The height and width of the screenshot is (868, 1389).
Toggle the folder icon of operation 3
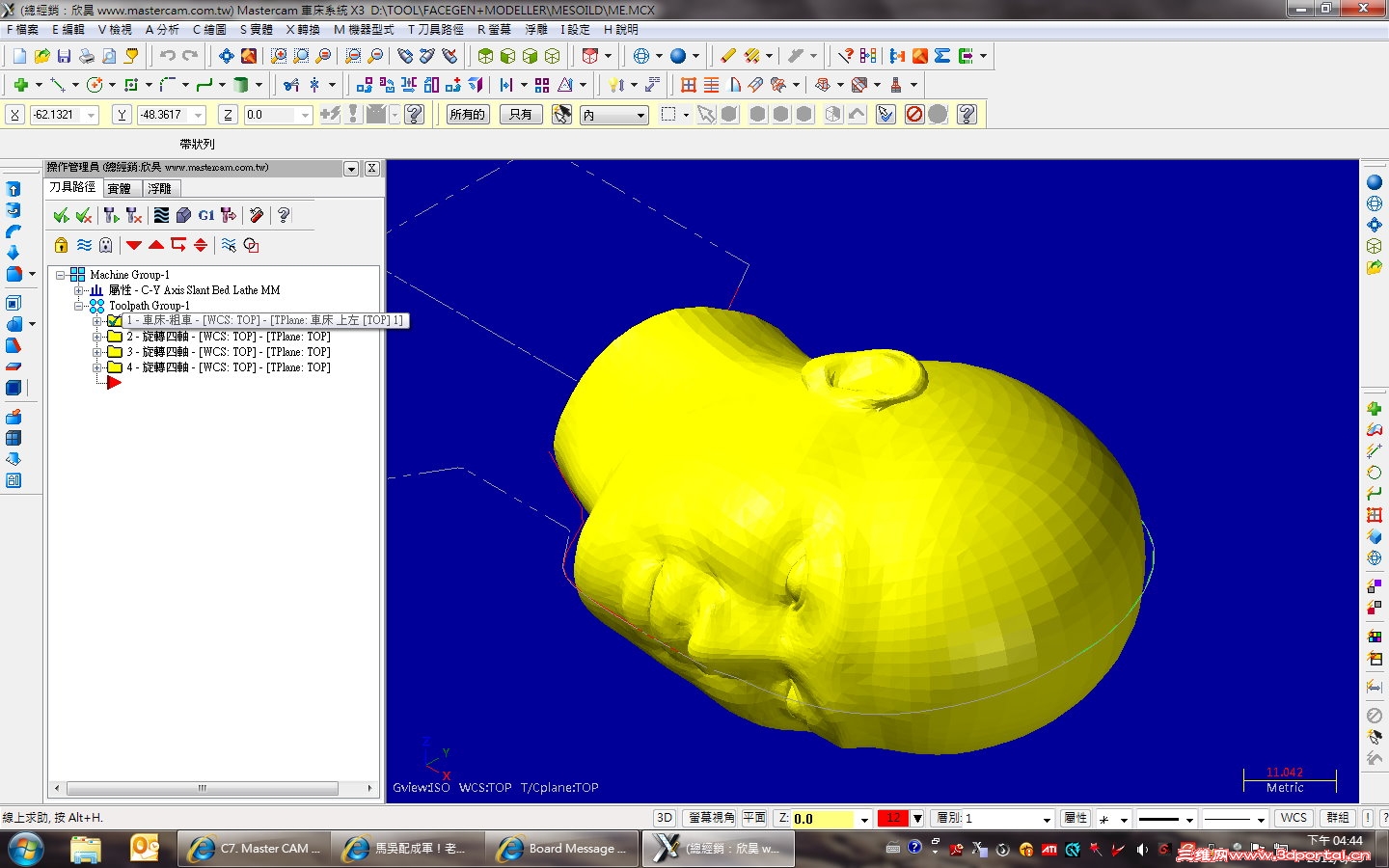115,351
